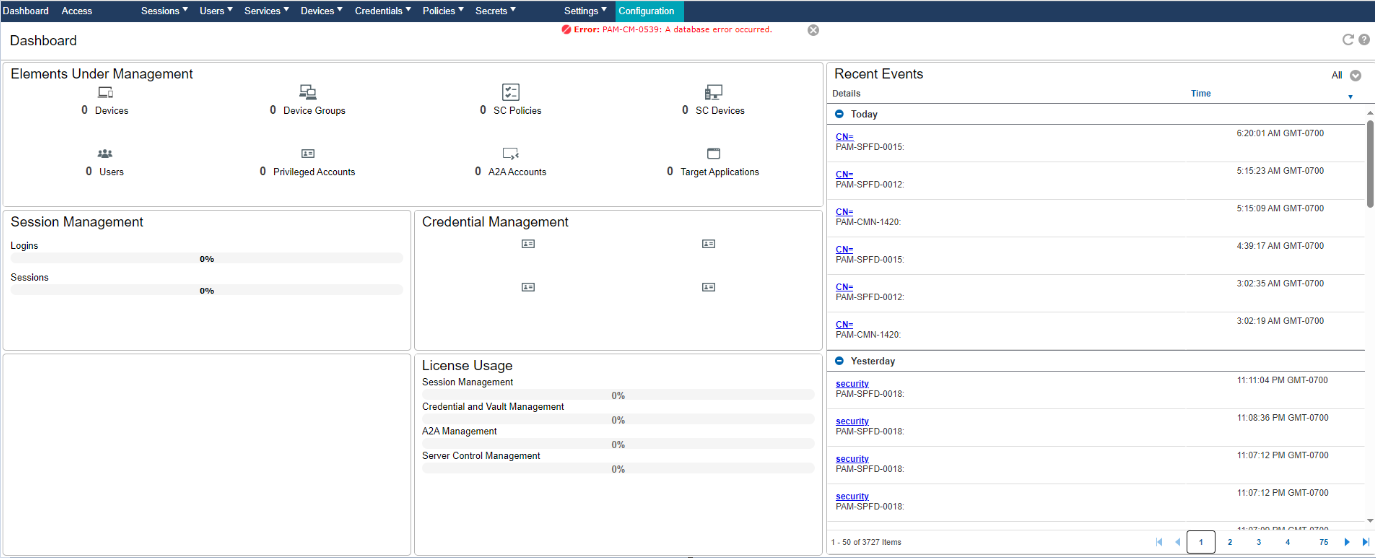
Task: Go to page 2 of events
Action: pos(1229,542)
